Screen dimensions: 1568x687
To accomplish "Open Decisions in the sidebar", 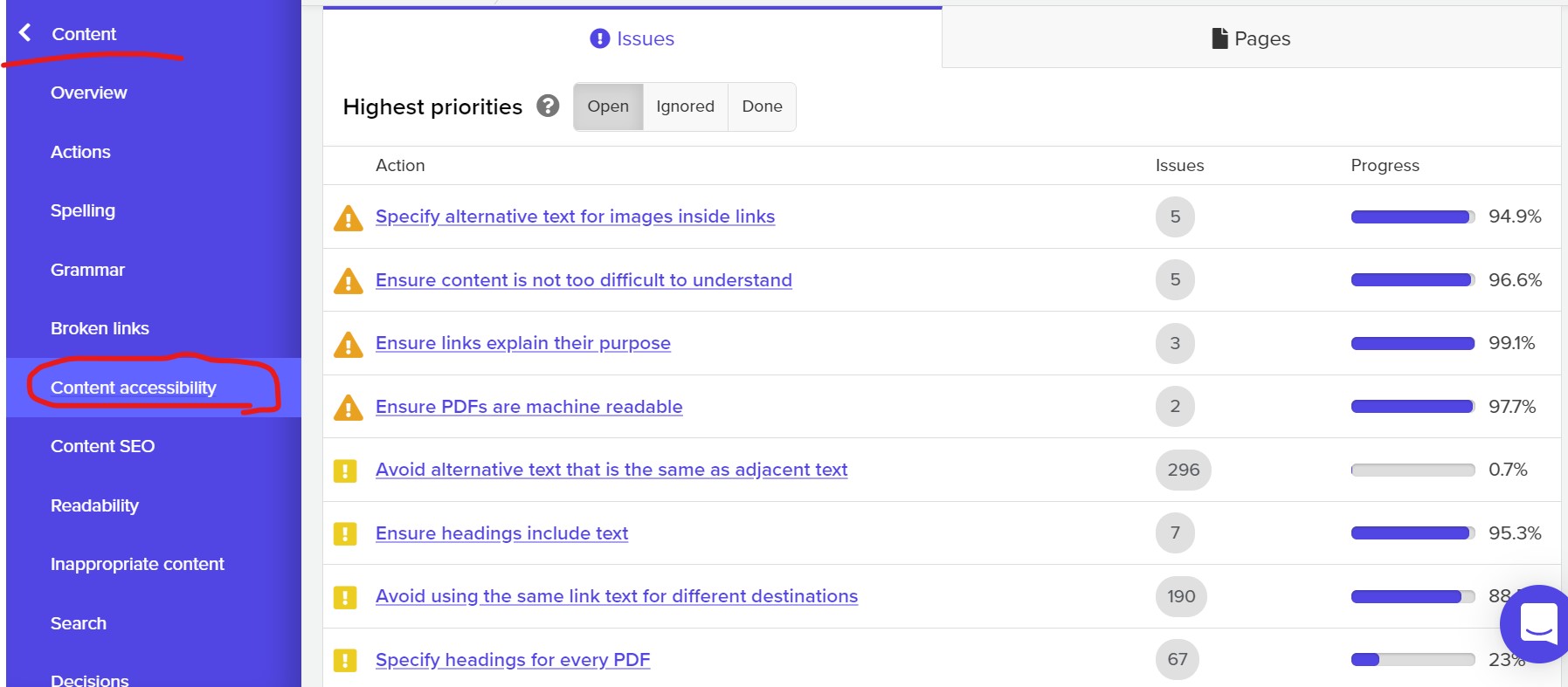I will 90,680.
